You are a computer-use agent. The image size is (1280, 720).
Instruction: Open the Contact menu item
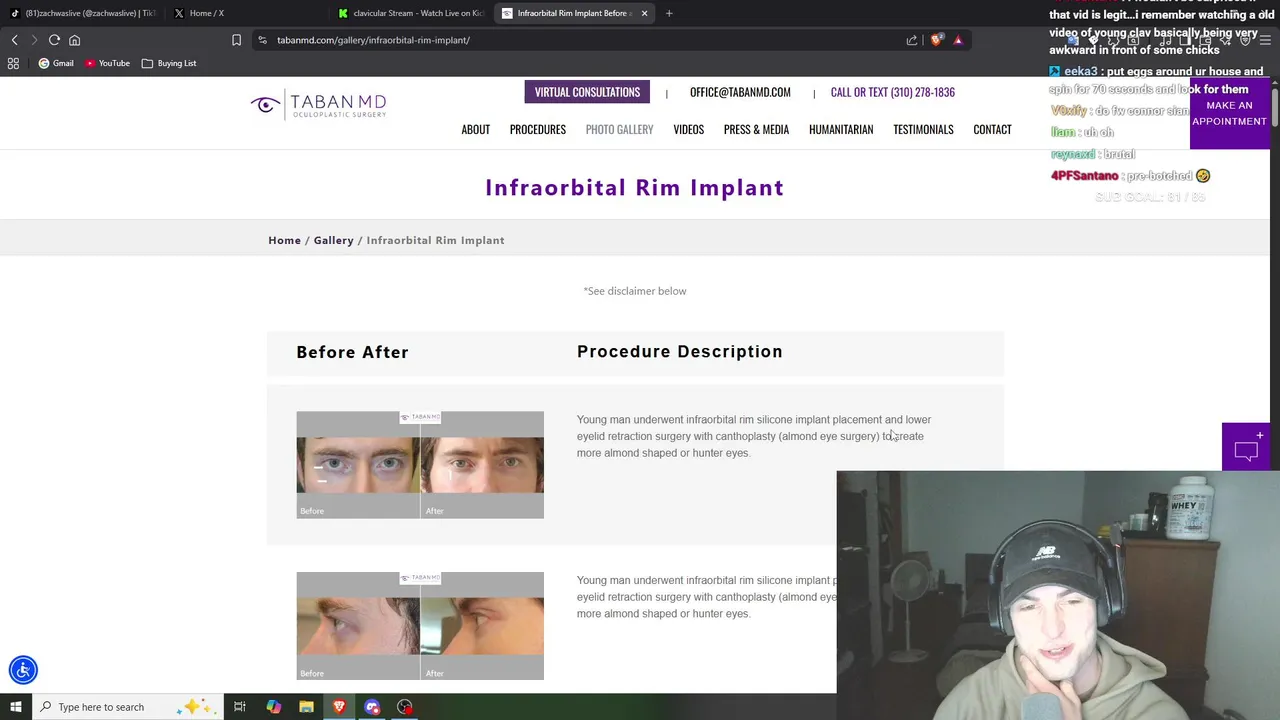point(992,129)
